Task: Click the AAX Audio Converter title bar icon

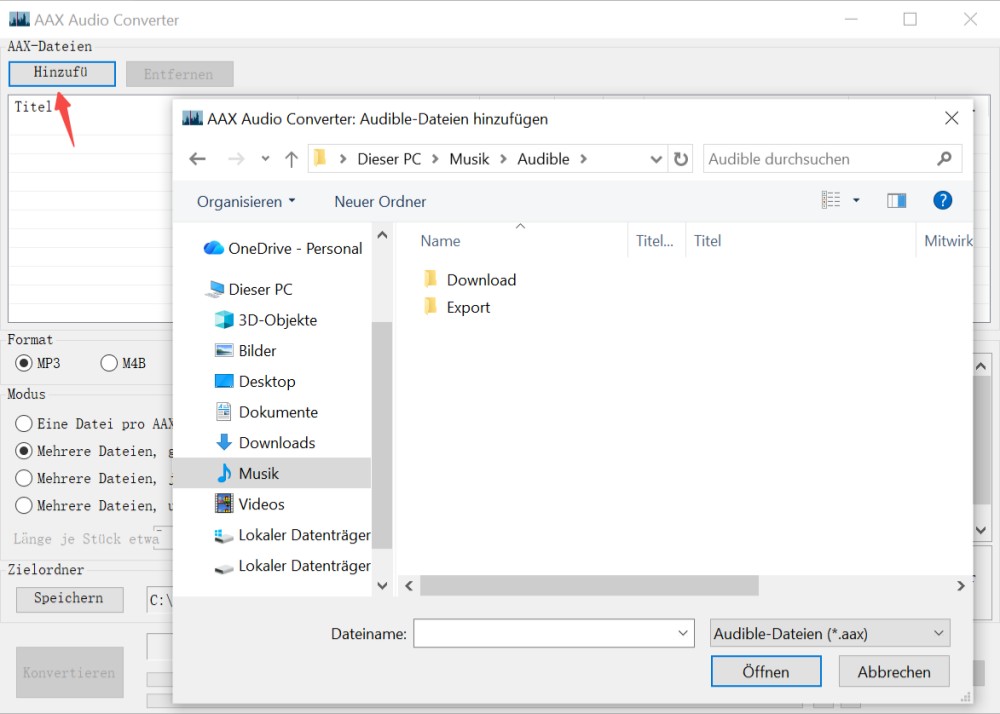Action: (19, 19)
